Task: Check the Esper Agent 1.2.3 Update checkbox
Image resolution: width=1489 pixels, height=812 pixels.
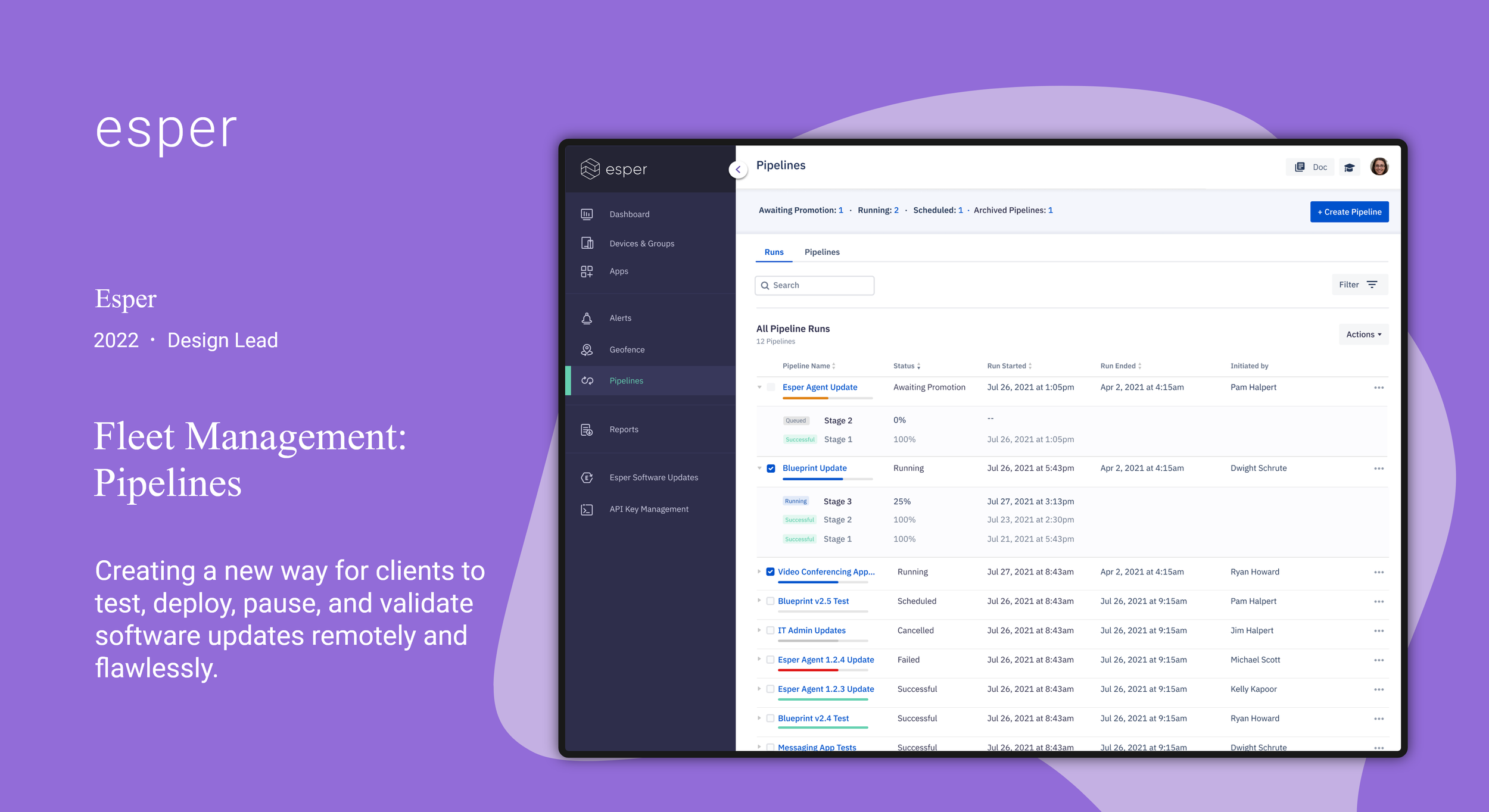Action: click(x=770, y=689)
